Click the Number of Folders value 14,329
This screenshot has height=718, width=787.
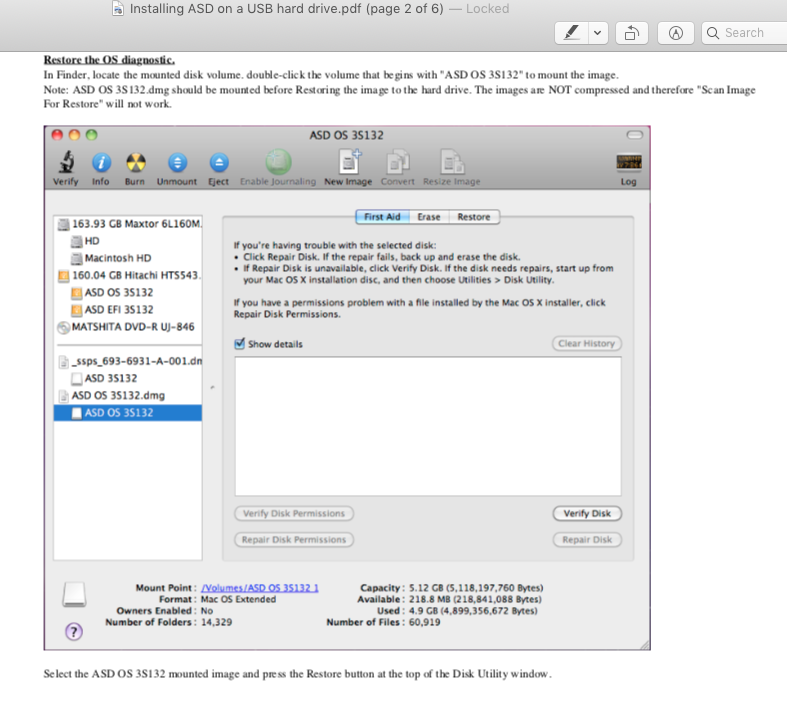(216, 622)
